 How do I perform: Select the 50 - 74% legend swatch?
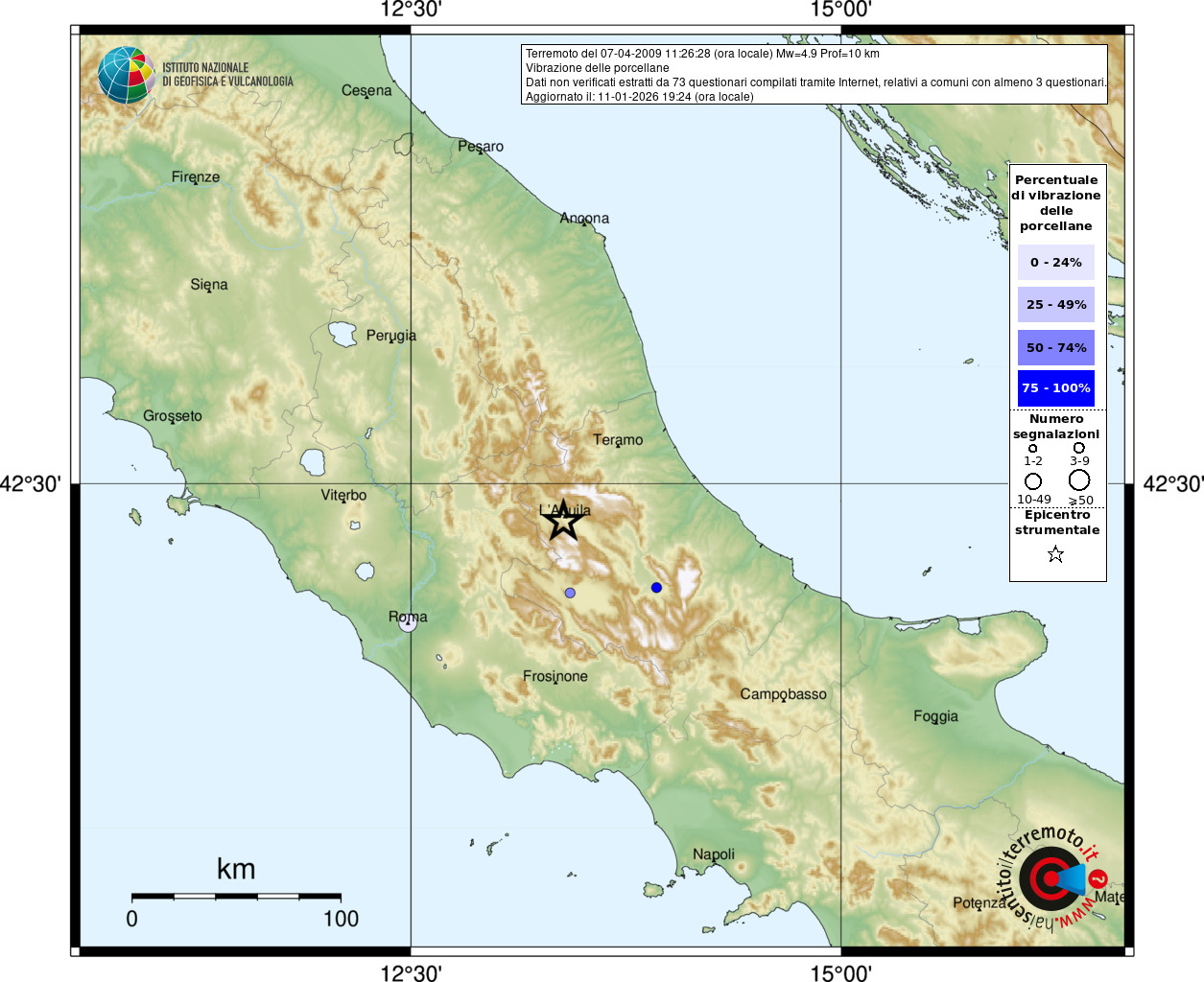tap(1056, 347)
